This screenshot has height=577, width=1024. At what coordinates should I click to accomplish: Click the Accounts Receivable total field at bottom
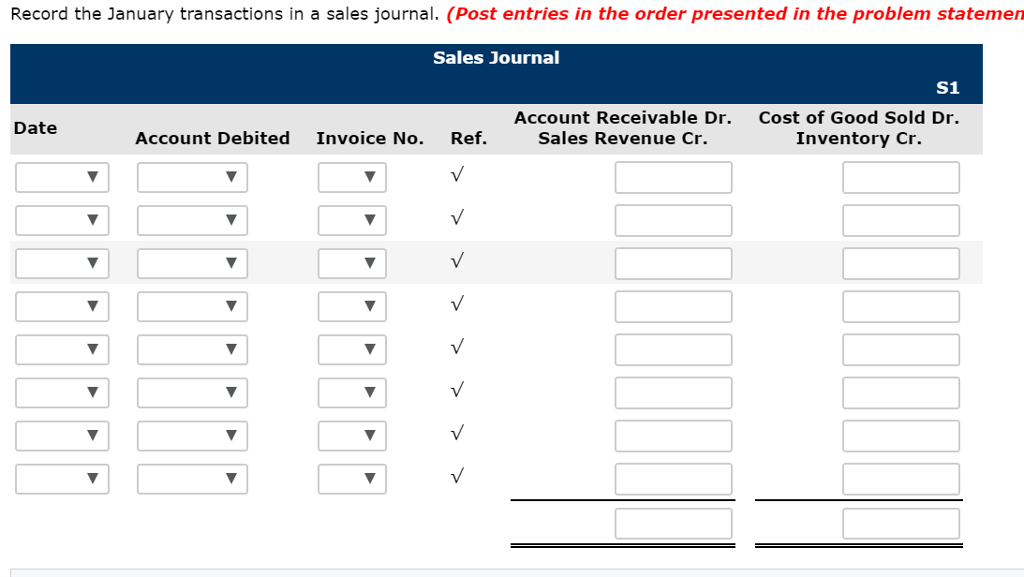673,523
